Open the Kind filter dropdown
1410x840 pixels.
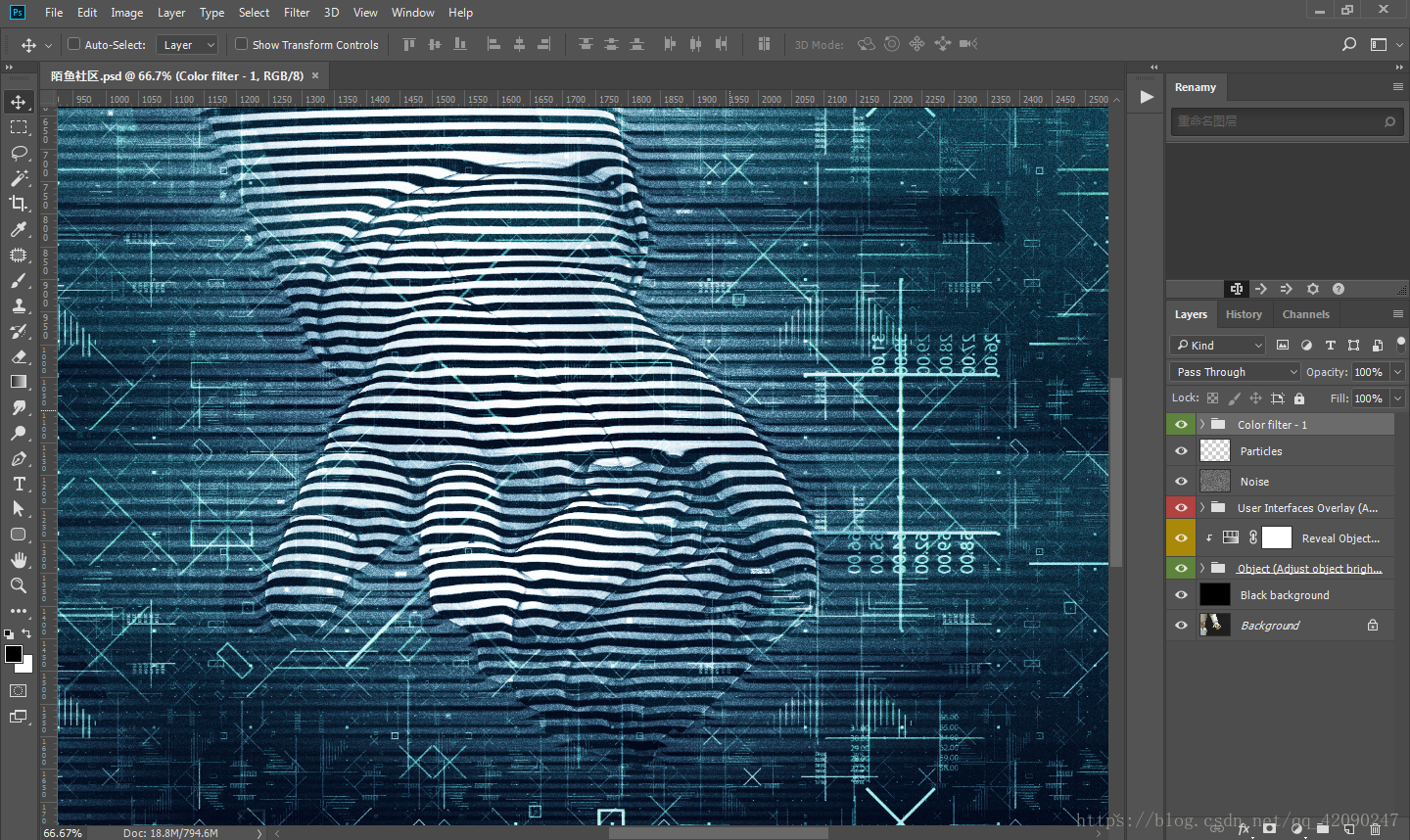pyautogui.click(x=1218, y=346)
